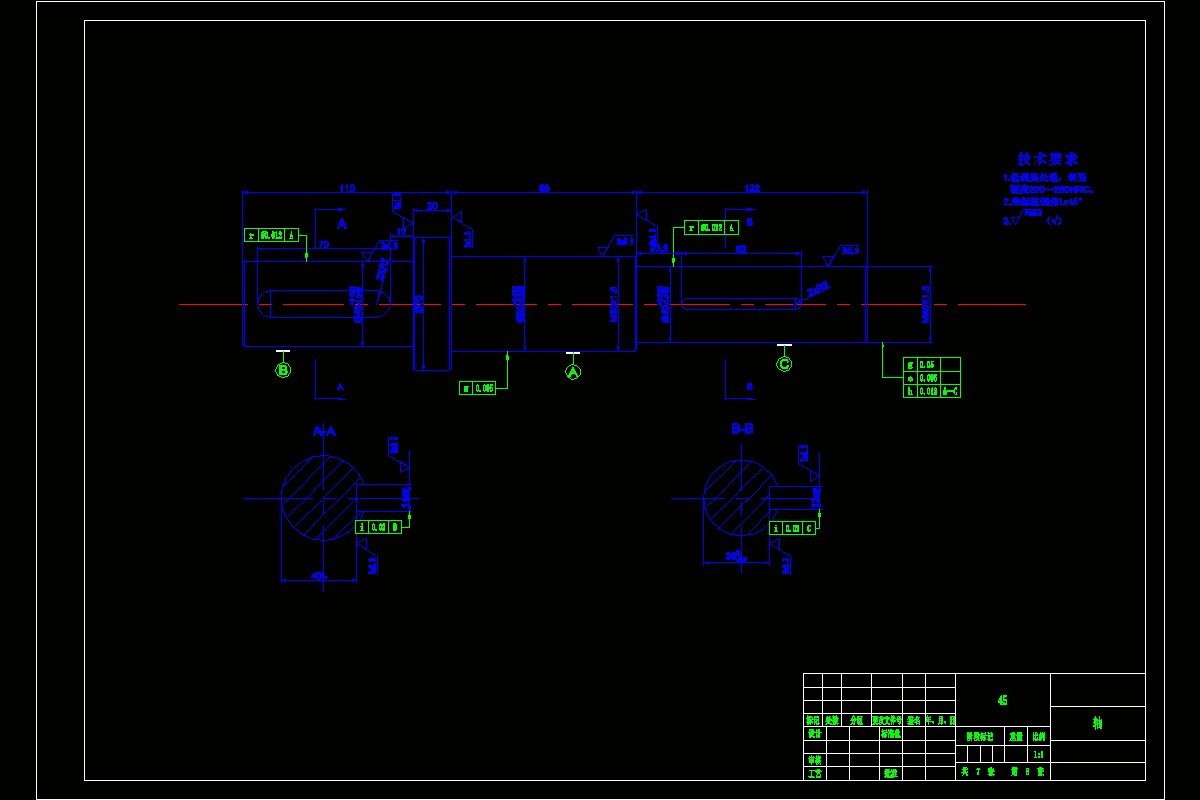1200x800 pixels.
Task: Select the '0.005' tolerance frame below the shaft
Action: [478, 388]
